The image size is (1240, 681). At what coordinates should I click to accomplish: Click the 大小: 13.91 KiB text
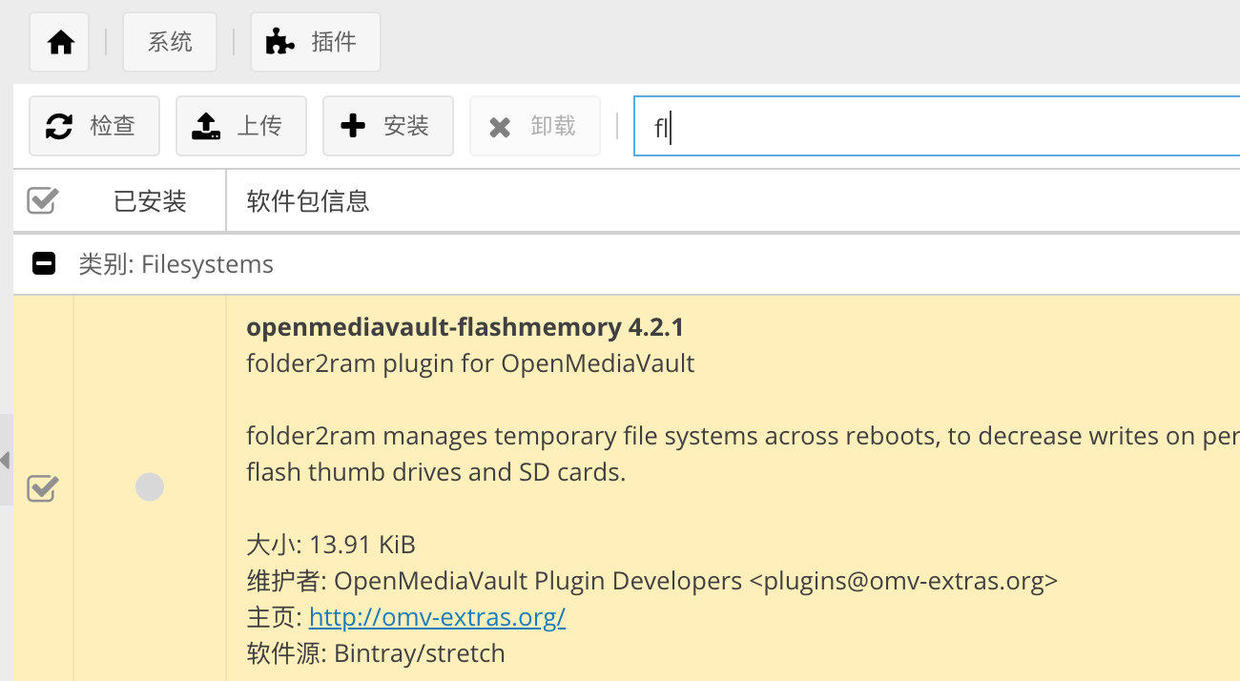pos(331,544)
